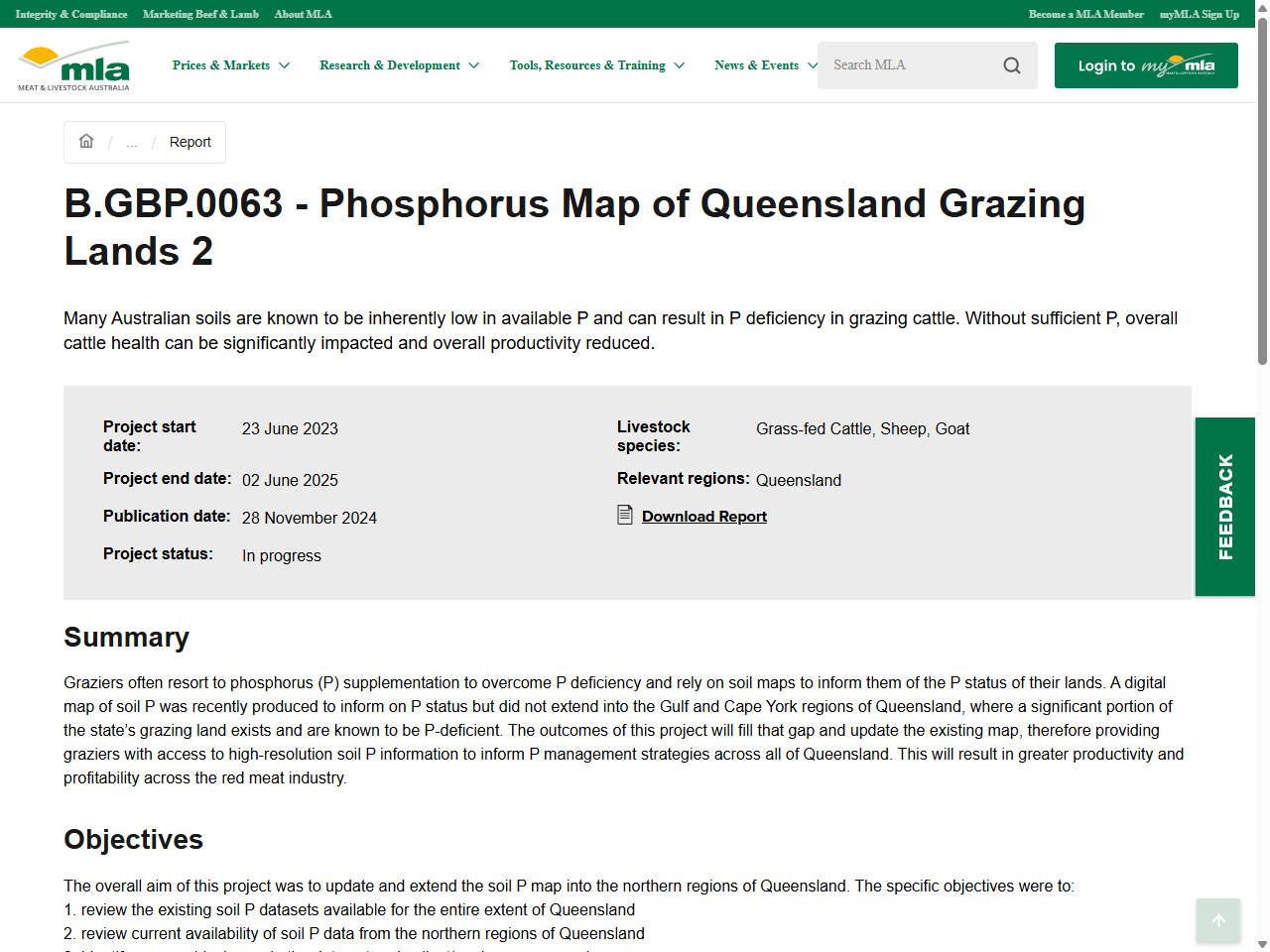Click 'Grass-fed Cattle, Sheep, Goat' text
The image size is (1270, 952).
pos(863,428)
